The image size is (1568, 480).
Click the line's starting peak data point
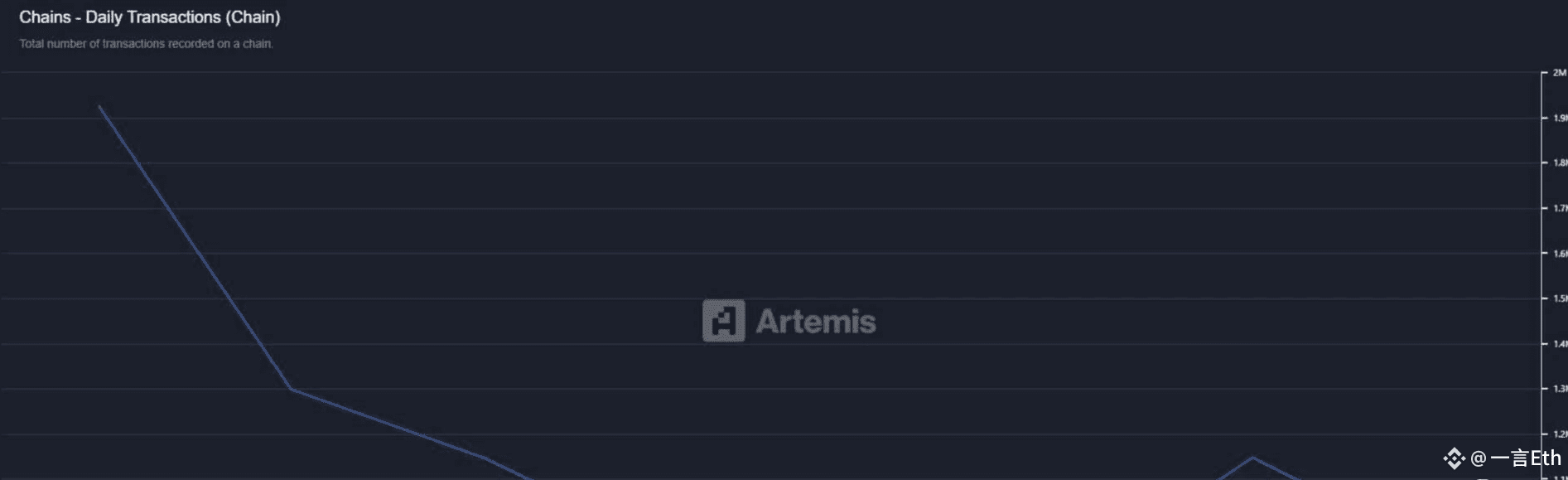coord(99,106)
